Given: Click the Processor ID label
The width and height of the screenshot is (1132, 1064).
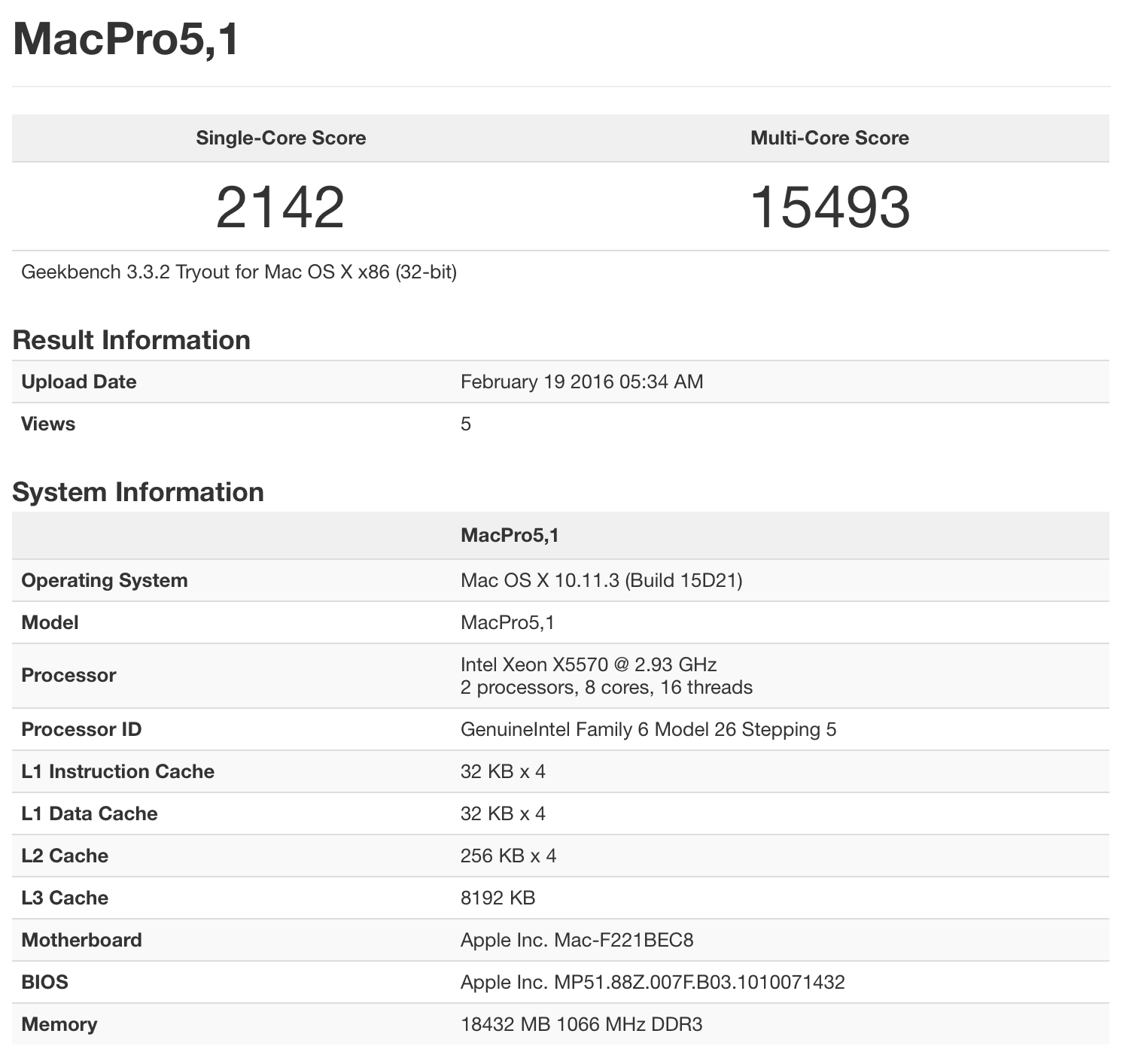Looking at the screenshot, I should (81, 729).
